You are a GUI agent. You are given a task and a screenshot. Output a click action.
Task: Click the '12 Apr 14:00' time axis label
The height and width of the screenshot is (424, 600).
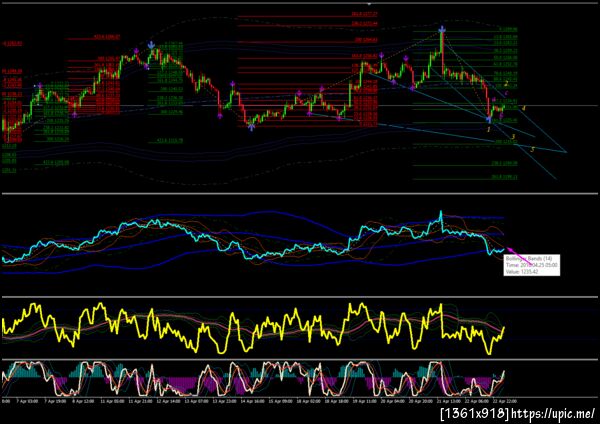[x=170, y=401]
